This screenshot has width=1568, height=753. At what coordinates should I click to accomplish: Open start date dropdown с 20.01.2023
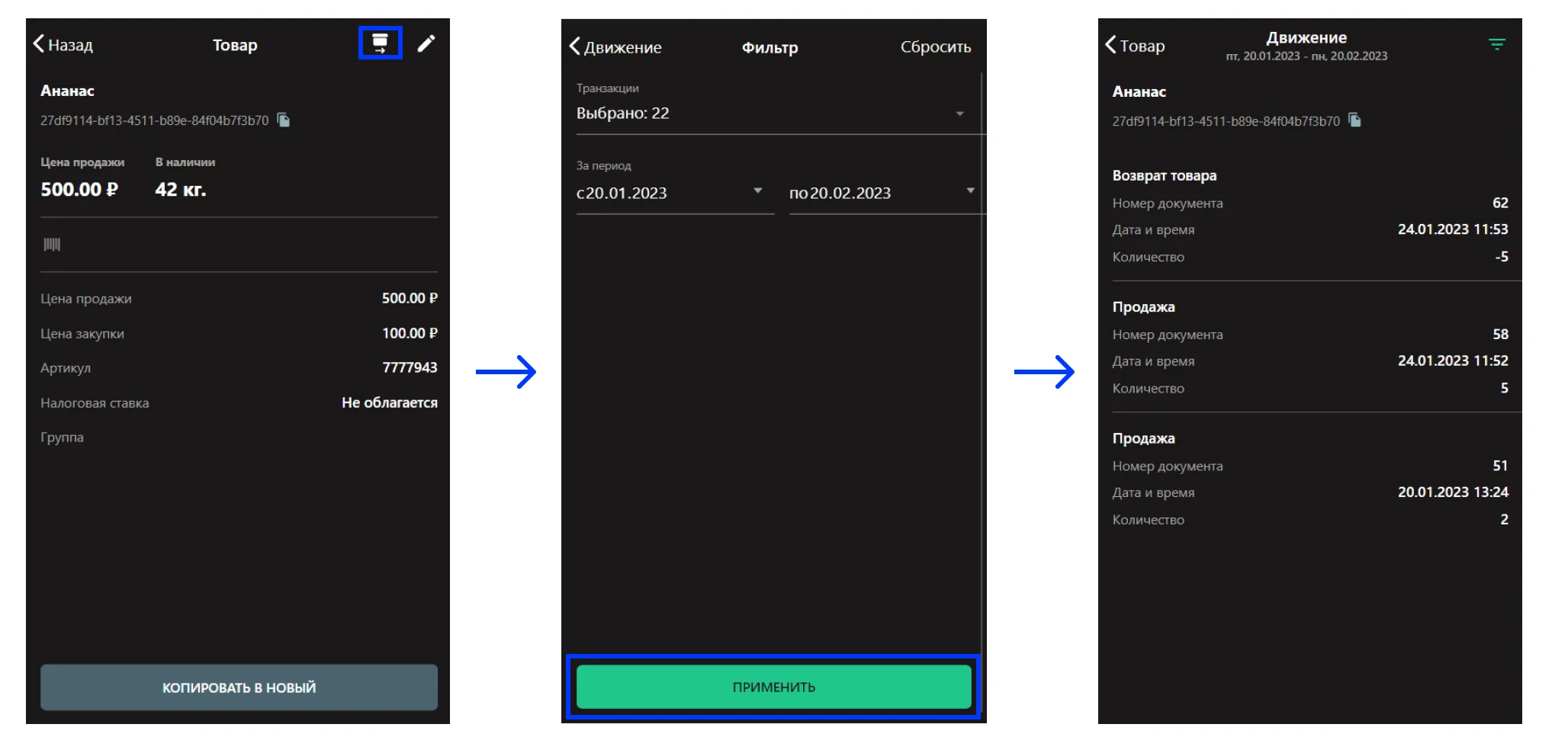[675, 193]
